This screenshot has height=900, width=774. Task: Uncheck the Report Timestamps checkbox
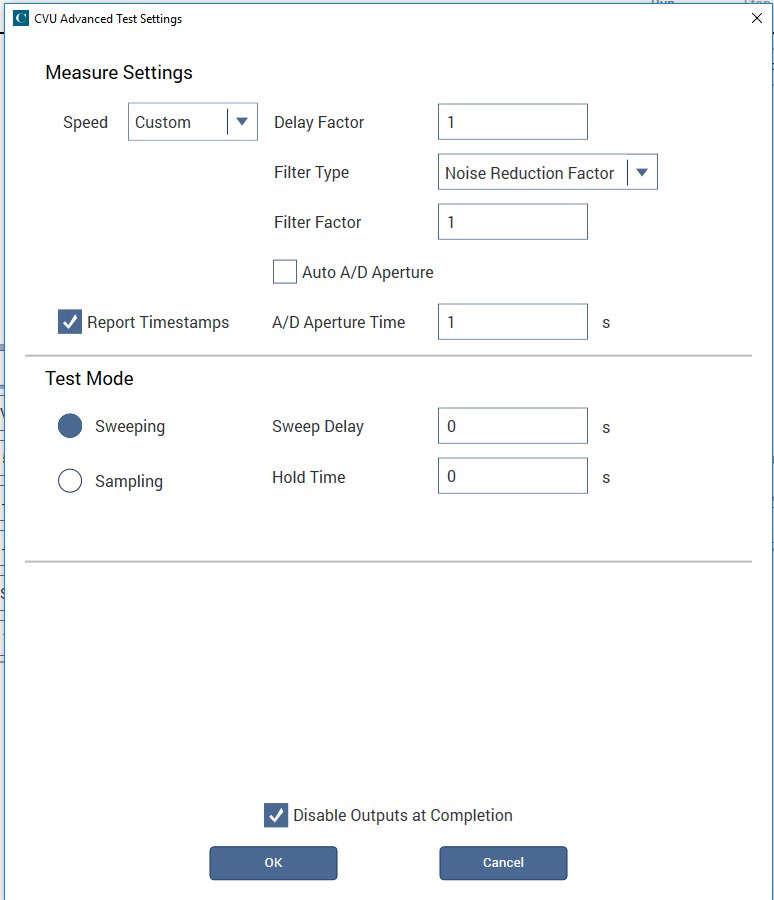[69, 322]
